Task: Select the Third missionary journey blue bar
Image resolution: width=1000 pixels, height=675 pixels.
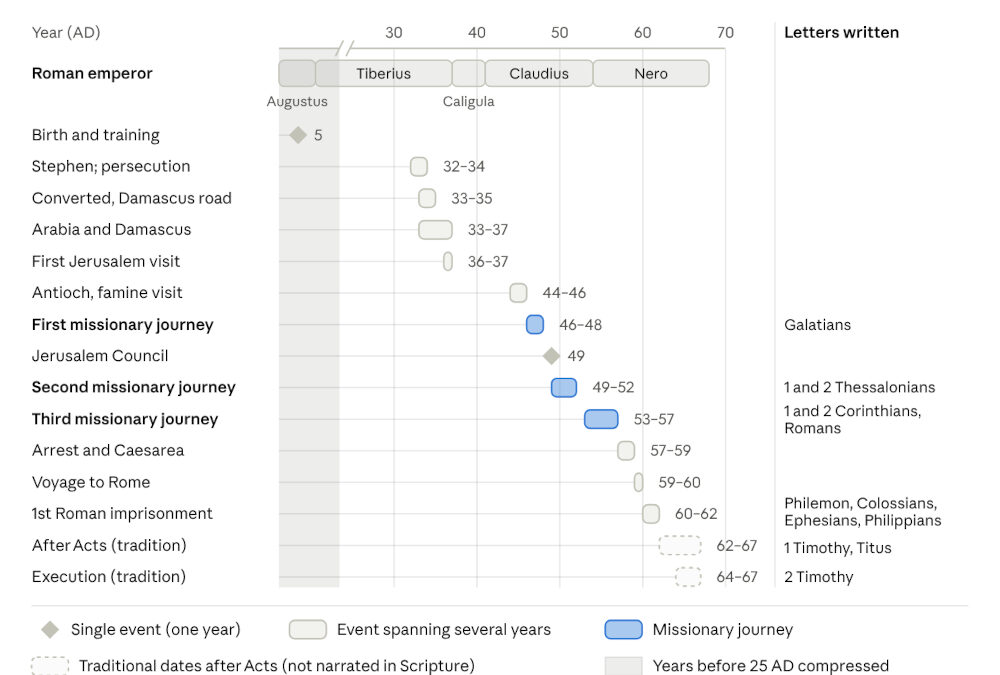Action: tap(601, 419)
